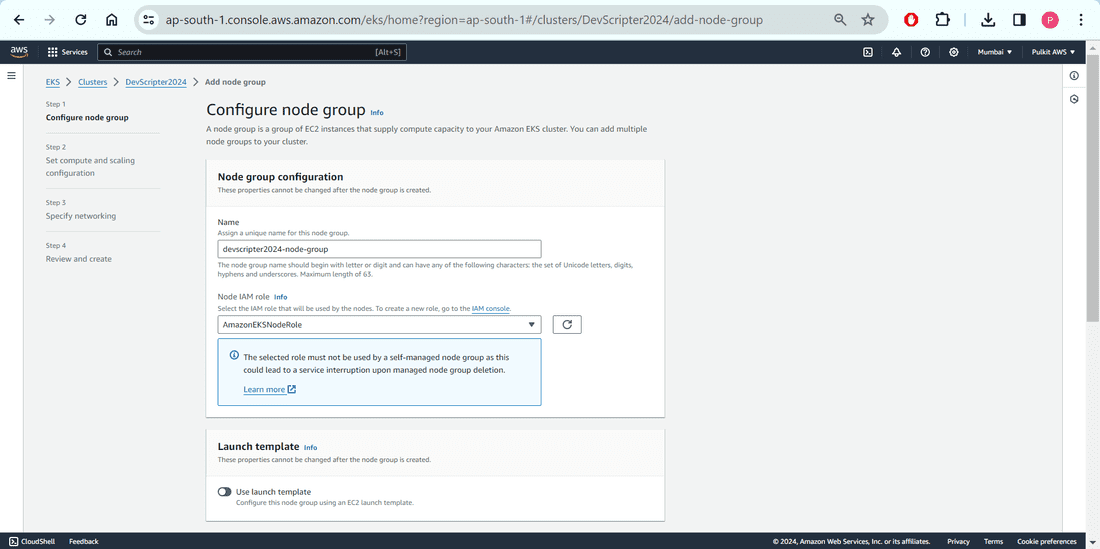The image size is (1100, 549).
Task: Open the Terms footer link
Action: (993, 541)
